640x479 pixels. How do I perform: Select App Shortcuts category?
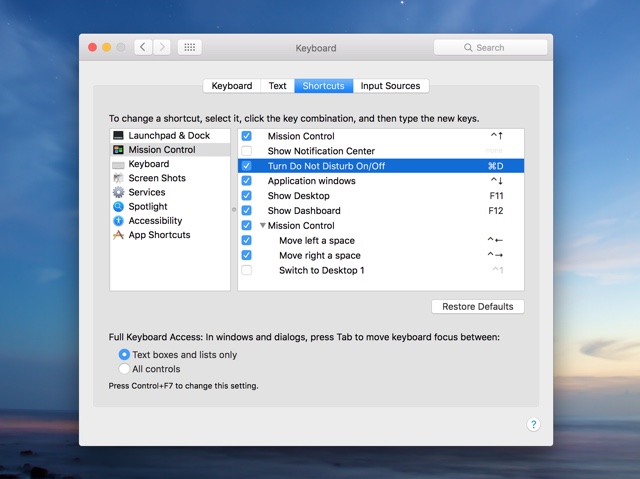pyautogui.click(x=170, y=235)
